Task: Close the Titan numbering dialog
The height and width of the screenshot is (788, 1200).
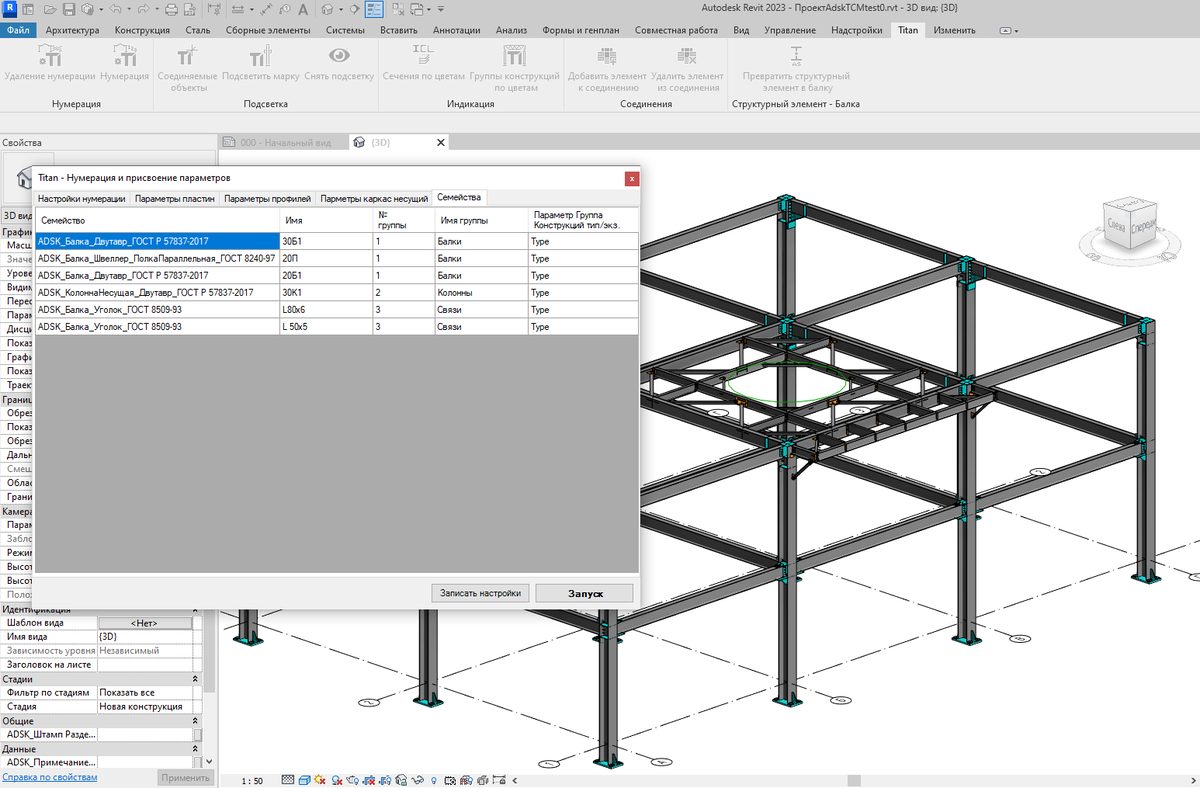Action: (631, 178)
